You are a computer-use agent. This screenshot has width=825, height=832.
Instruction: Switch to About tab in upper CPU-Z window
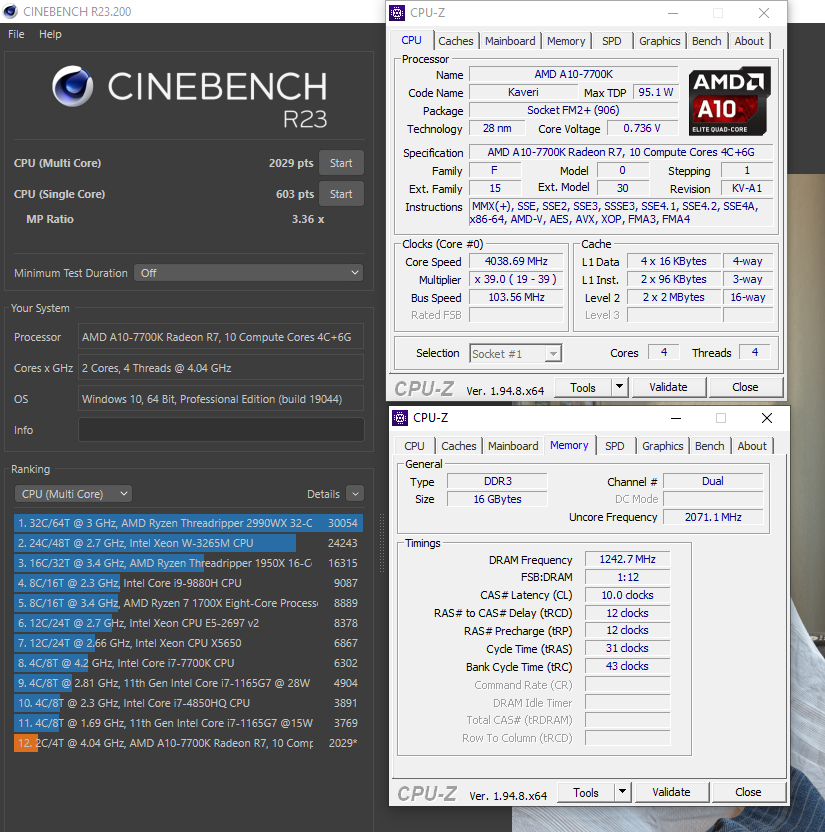(x=749, y=41)
